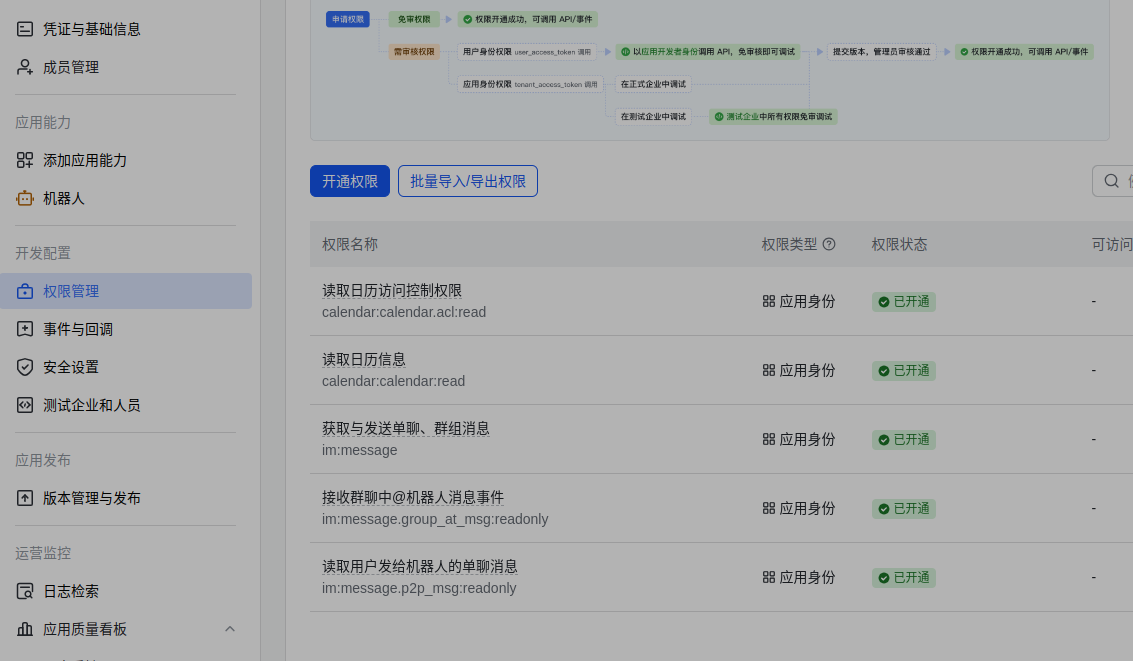Click 免审权限 tag in flow diagram
The height and width of the screenshot is (661, 1133).
click(413, 20)
